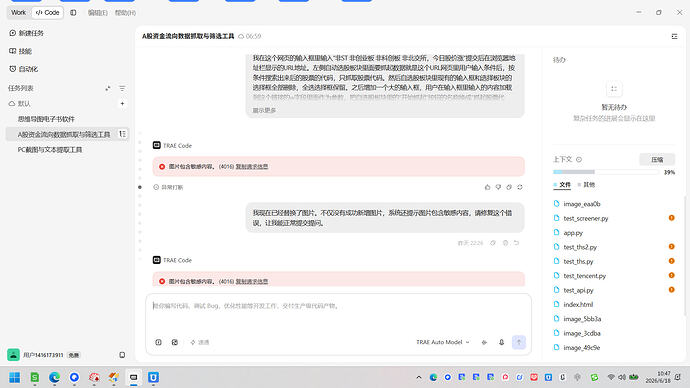
Task: Open the test_screener.py file
Action: point(585,219)
